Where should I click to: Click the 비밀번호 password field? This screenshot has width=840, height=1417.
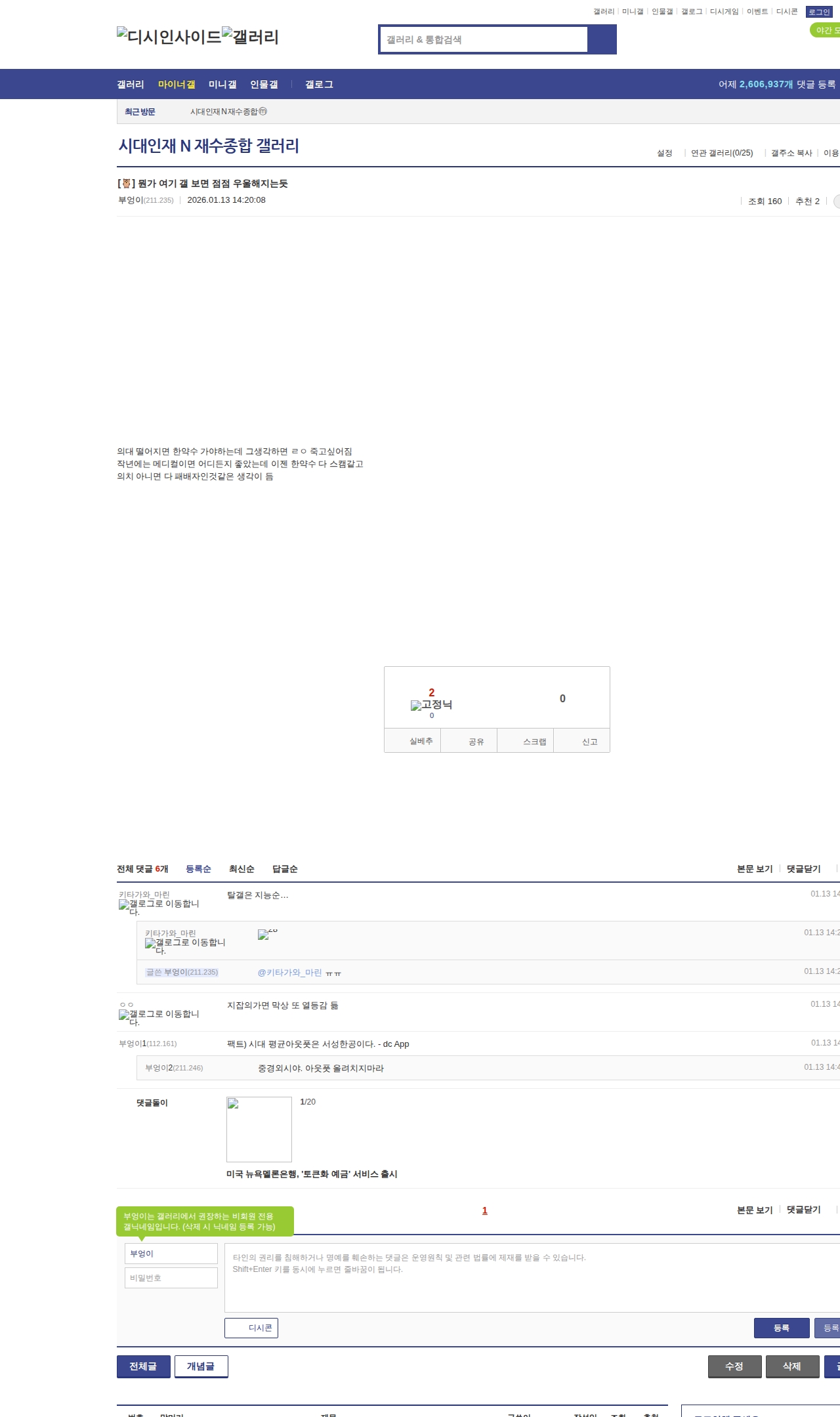click(171, 1278)
